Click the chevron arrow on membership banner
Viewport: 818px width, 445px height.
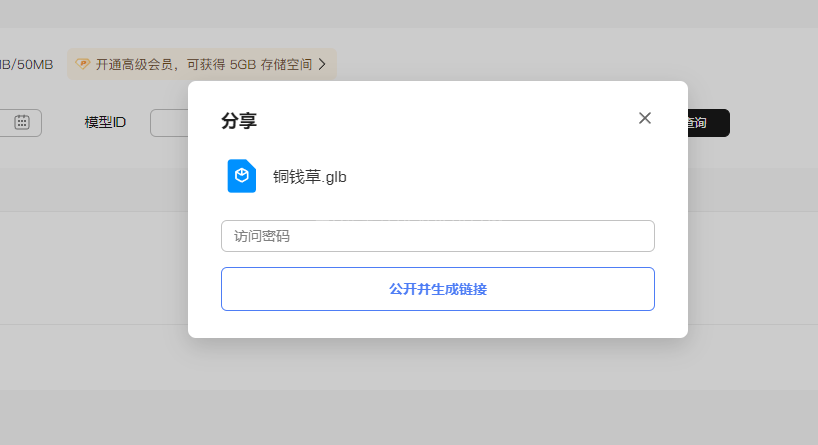322,64
